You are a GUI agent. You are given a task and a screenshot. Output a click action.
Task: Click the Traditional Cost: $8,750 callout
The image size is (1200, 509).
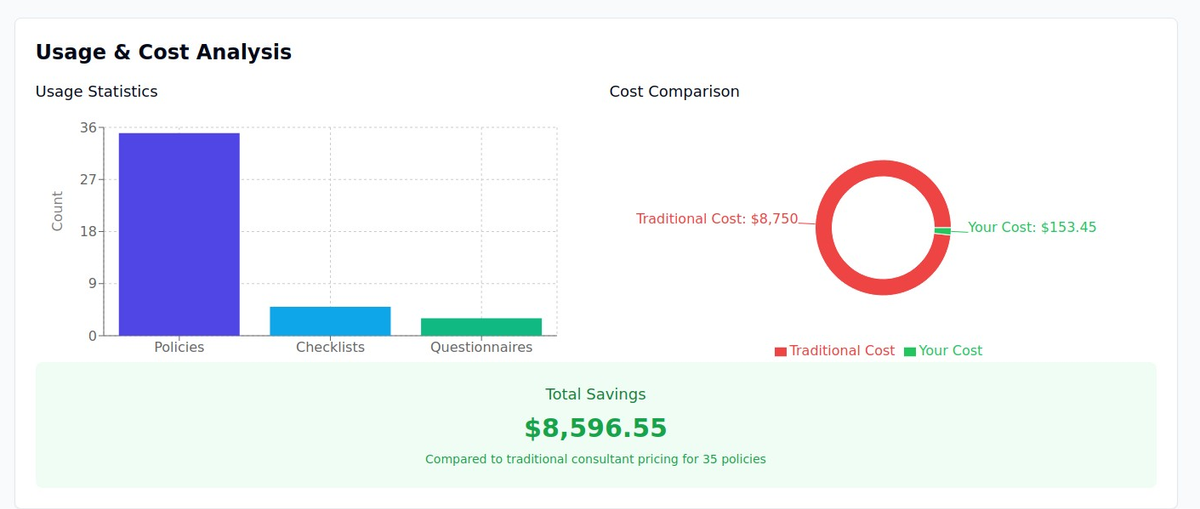(x=717, y=219)
